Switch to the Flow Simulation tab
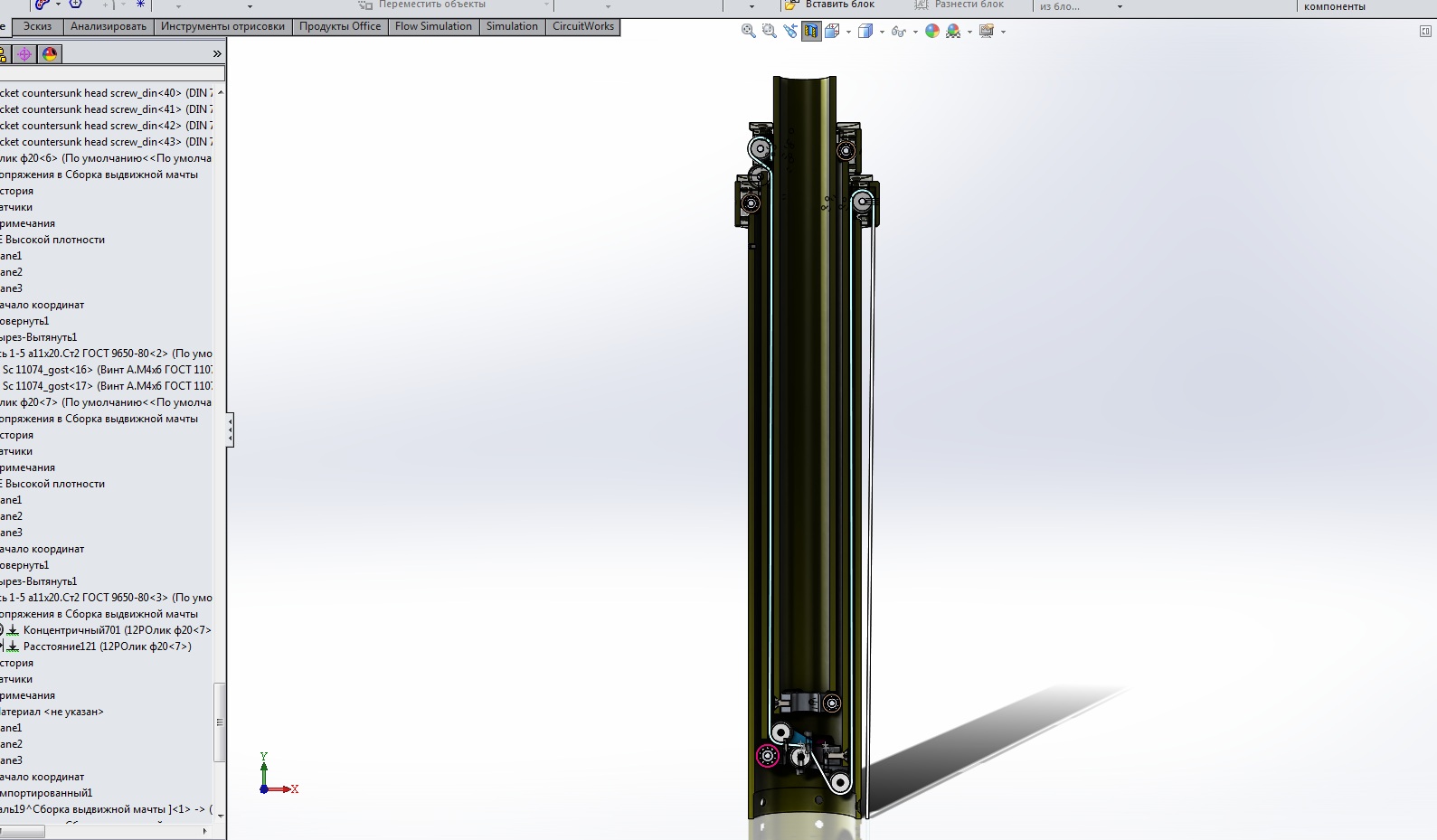Image resolution: width=1437 pixels, height=840 pixels. click(x=433, y=26)
